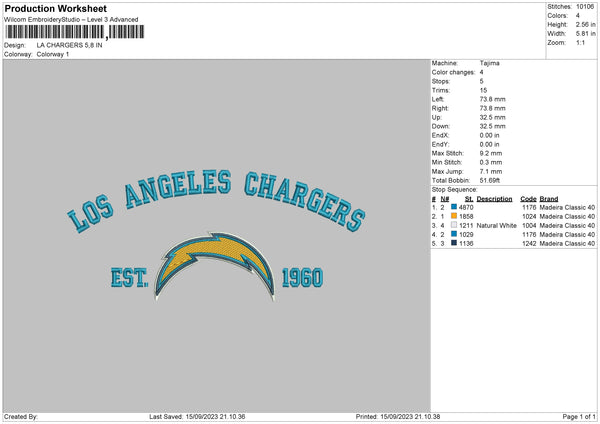Click the Total Bobbin value 51.69ft
Screen dimensions: 600x424
(x=490, y=180)
